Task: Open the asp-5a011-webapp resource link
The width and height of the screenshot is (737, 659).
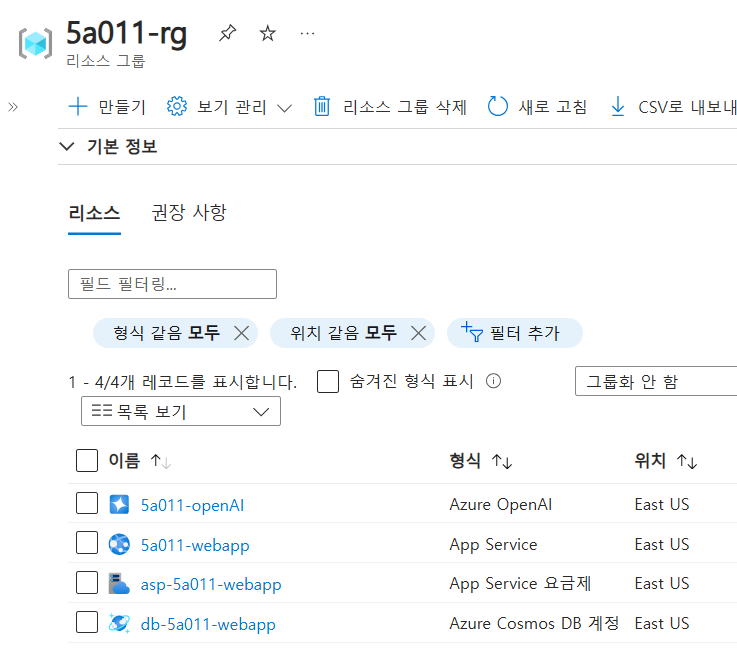Action: point(211,585)
